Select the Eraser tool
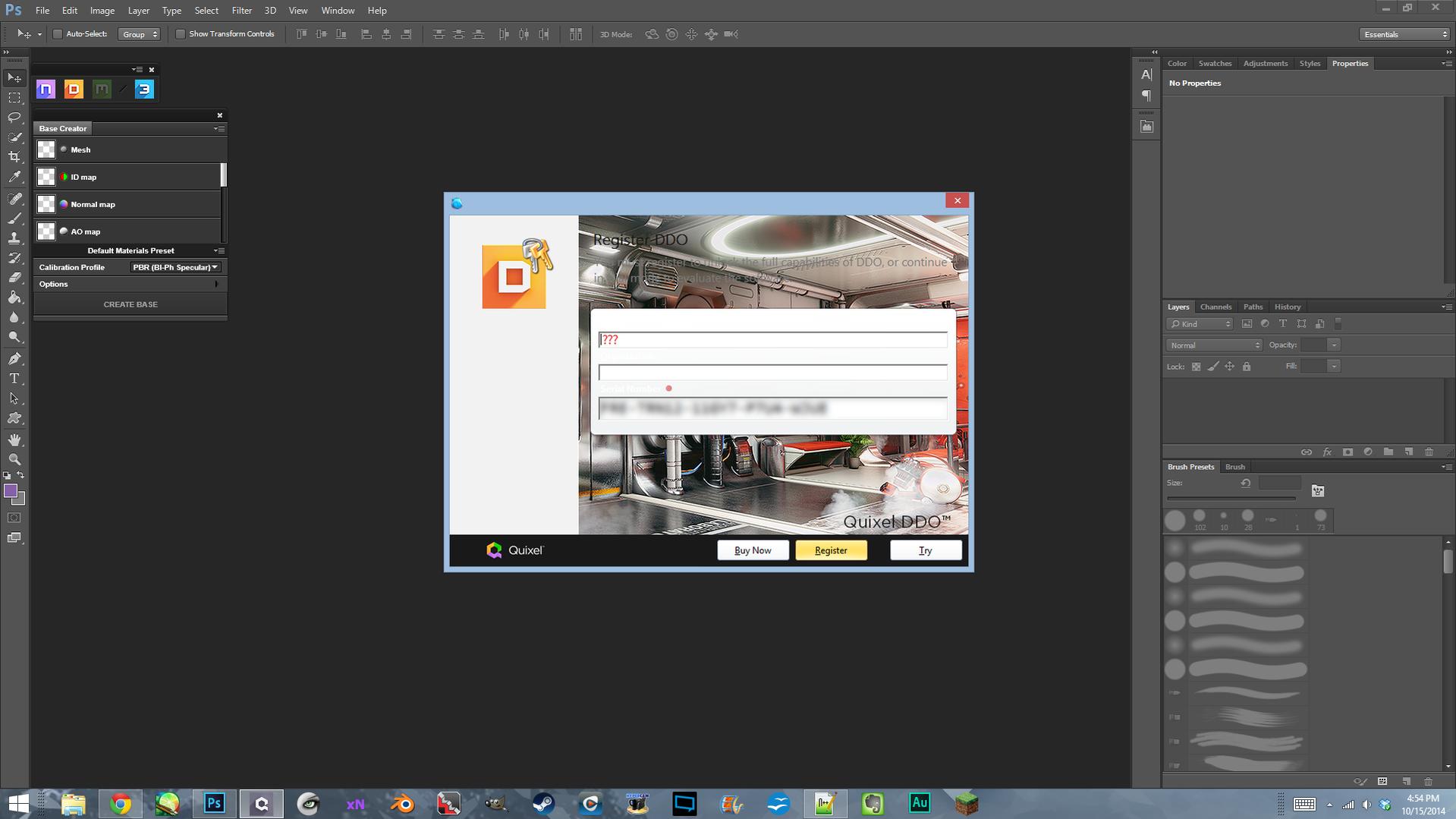Screen dimensions: 1456x819 14,278
